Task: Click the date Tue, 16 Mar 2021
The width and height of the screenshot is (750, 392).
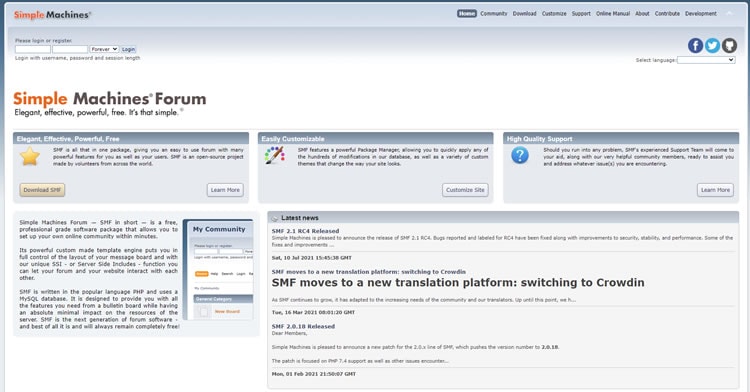Action: click(313, 312)
